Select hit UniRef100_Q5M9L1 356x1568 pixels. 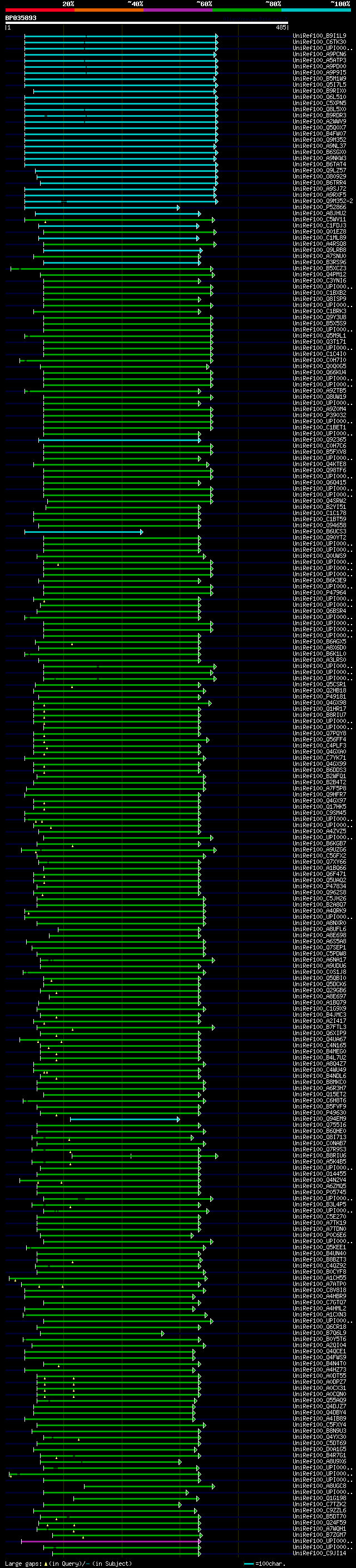[319, 336]
